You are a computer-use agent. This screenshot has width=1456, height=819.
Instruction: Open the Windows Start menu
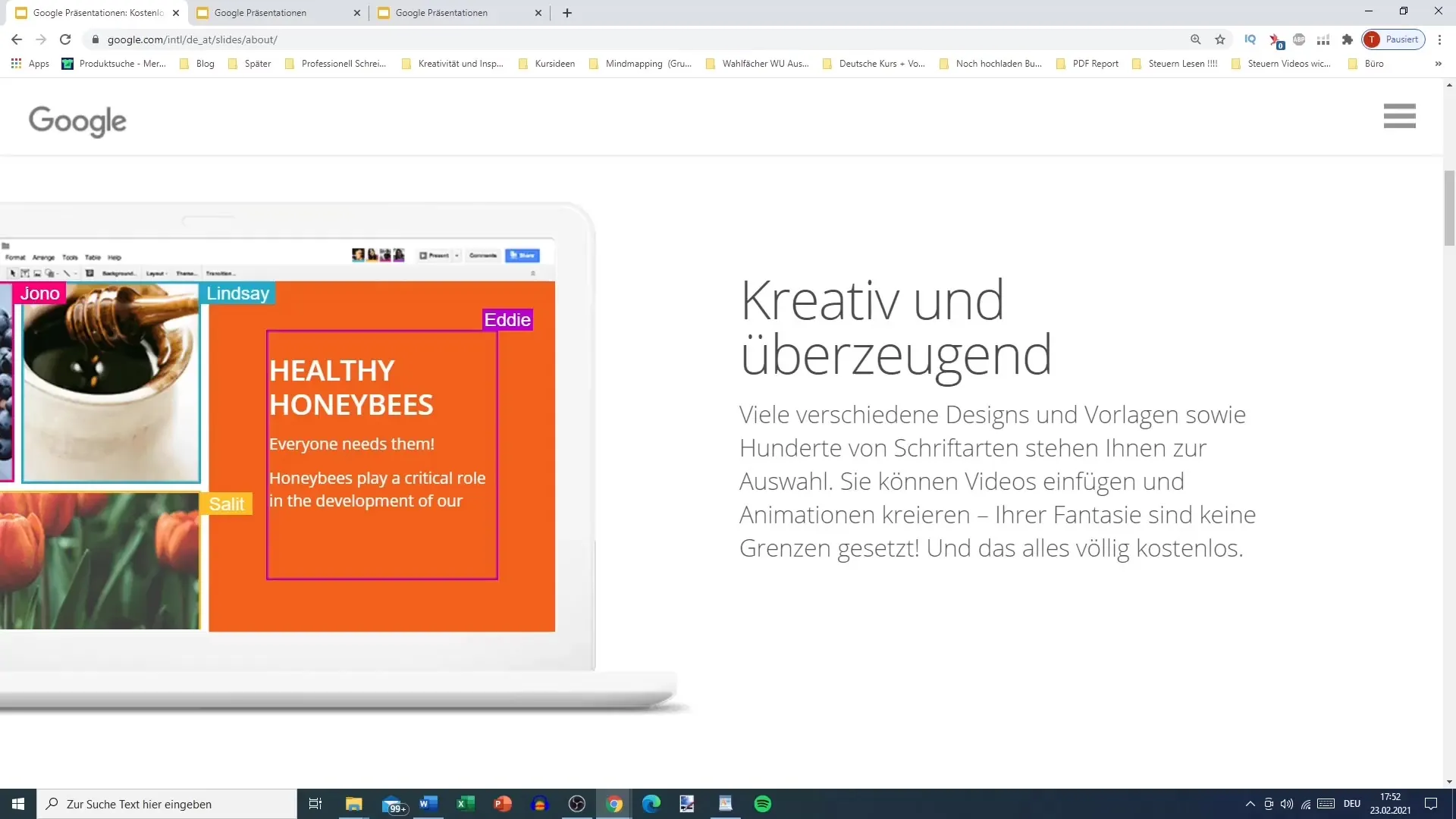point(18,804)
